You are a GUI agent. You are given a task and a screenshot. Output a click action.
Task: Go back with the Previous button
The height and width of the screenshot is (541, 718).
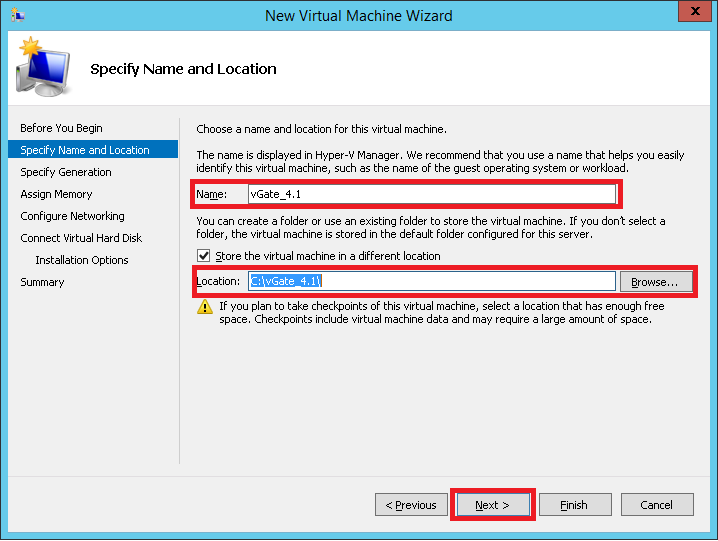pos(411,505)
